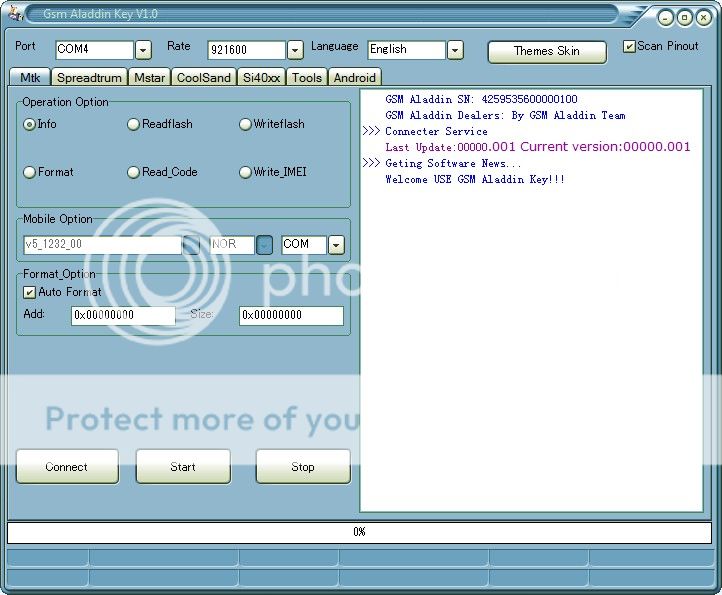Click the Start button
722x595 pixels.
click(183, 467)
